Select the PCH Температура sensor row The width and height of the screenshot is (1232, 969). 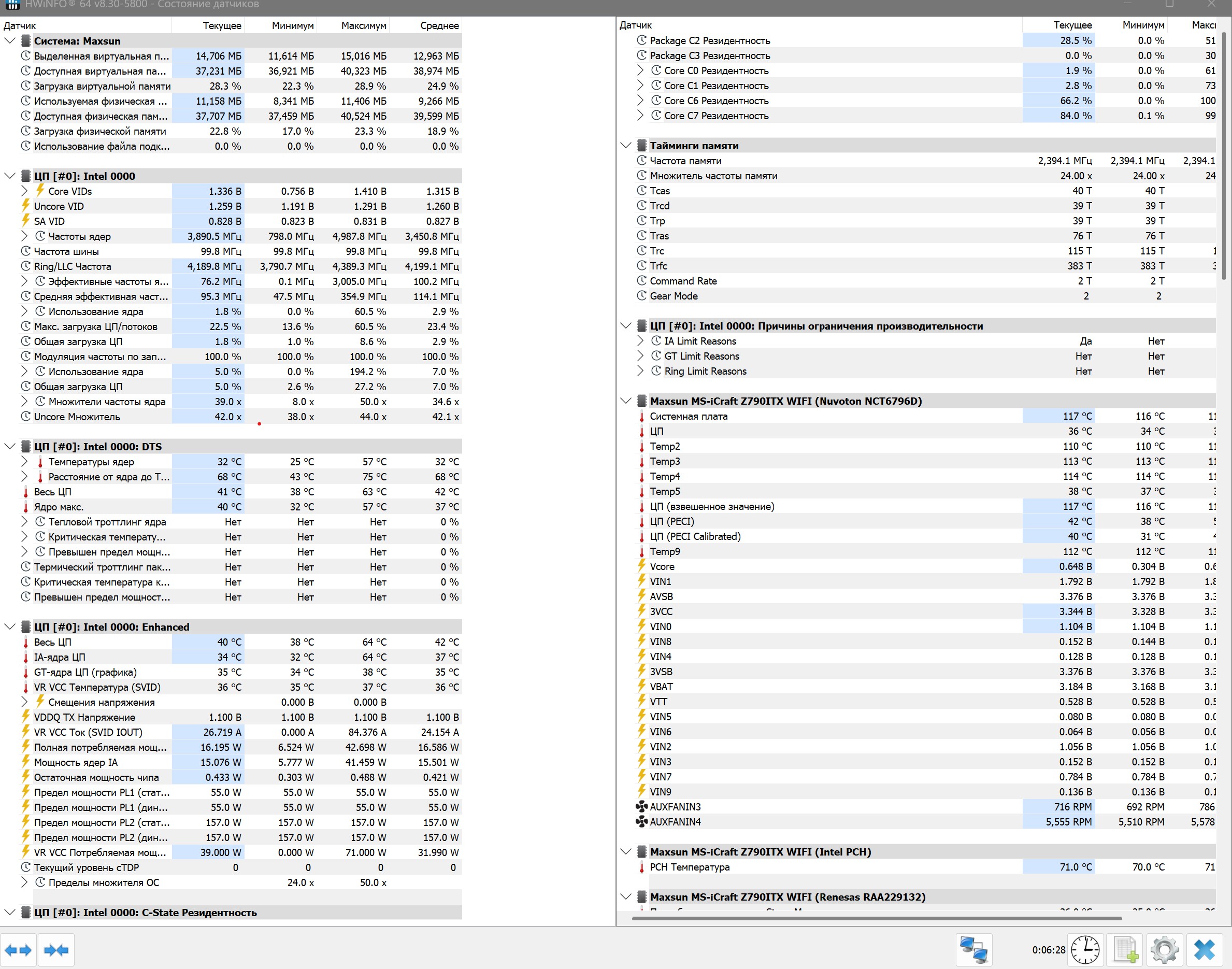click(689, 867)
